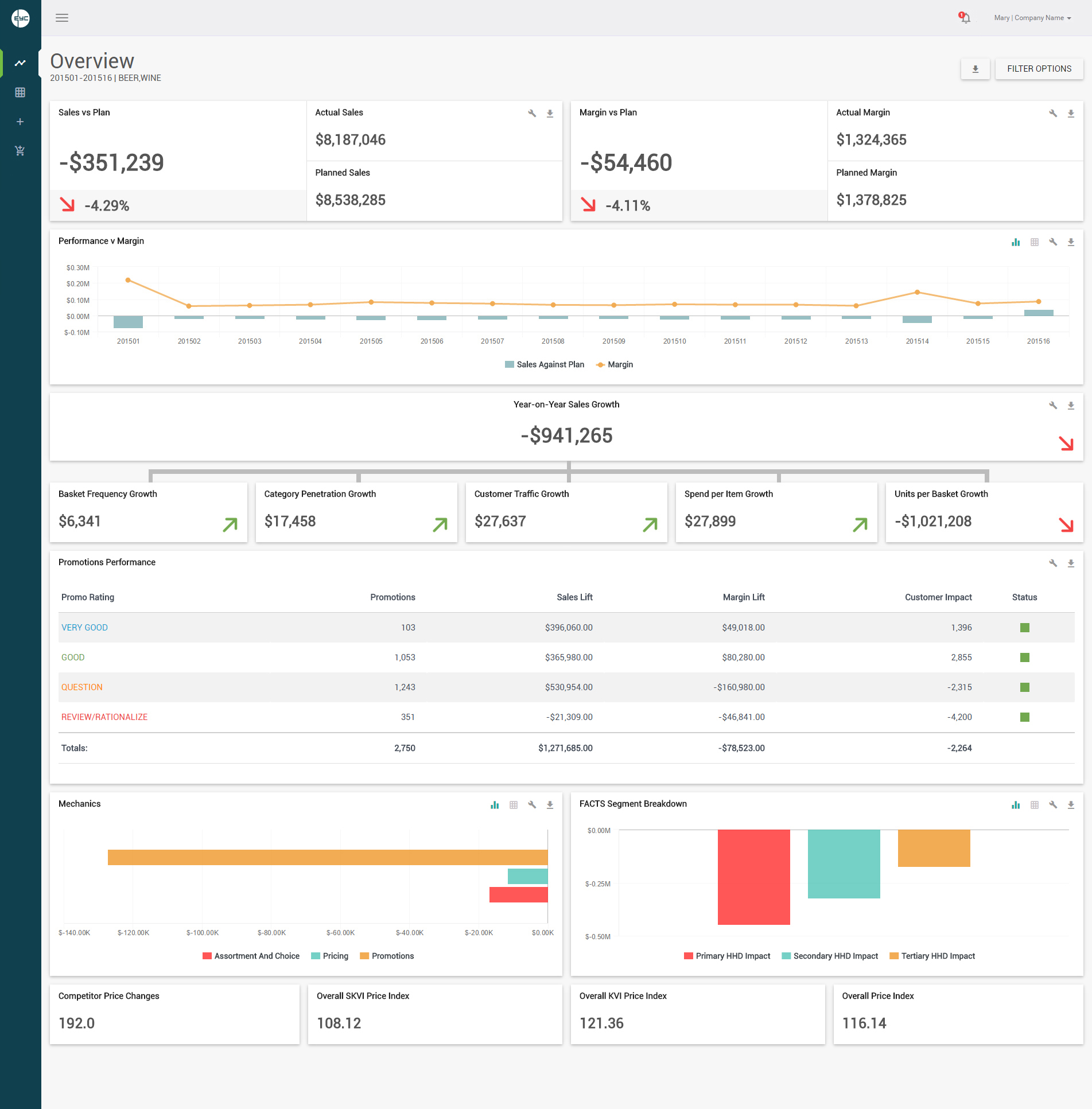
Task: Click the Pricing legend color swatch
Action: coord(316,956)
